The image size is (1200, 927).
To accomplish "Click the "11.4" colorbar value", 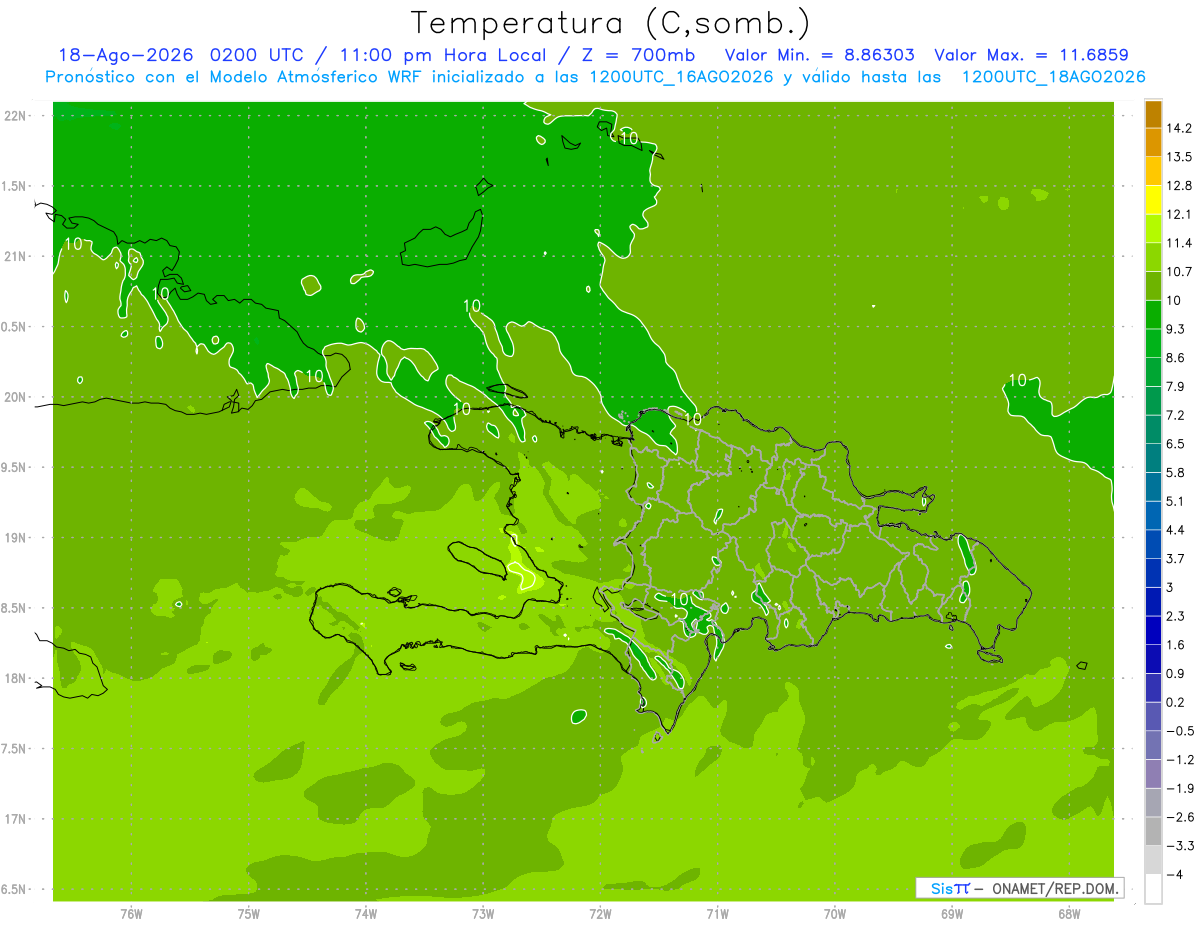I will click(1179, 243).
